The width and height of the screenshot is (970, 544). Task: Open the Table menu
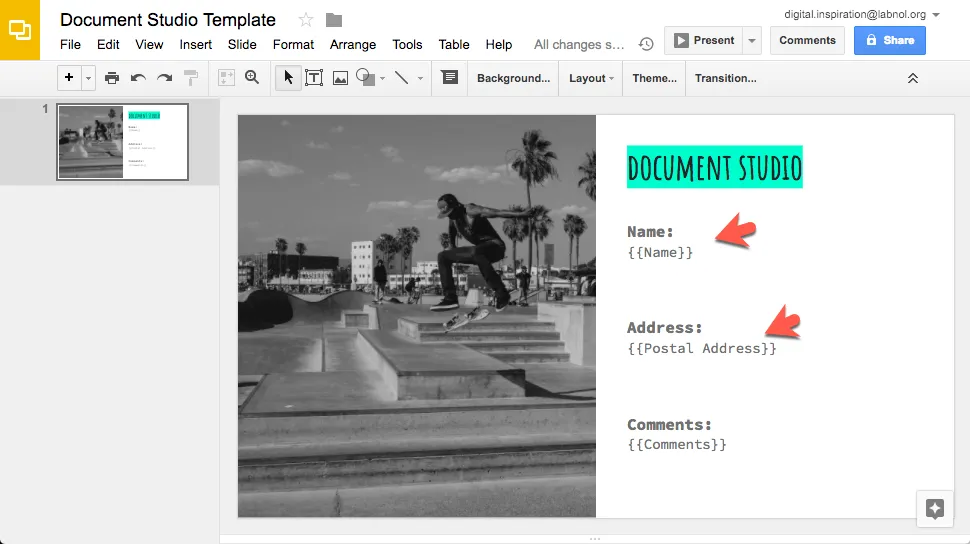tap(454, 45)
